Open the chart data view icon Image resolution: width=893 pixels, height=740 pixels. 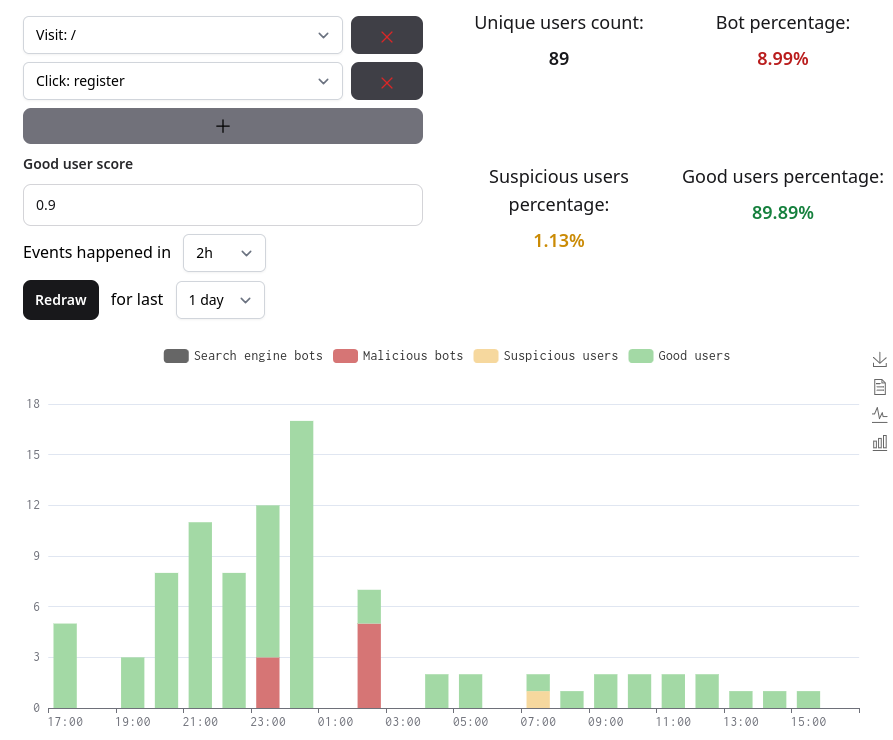[880, 387]
